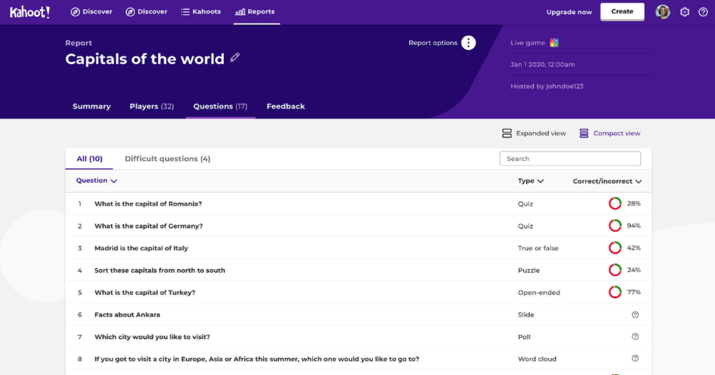This screenshot has height=375, width=715.
Task: Sort by Question column chevron
Action: click(114, 181)
